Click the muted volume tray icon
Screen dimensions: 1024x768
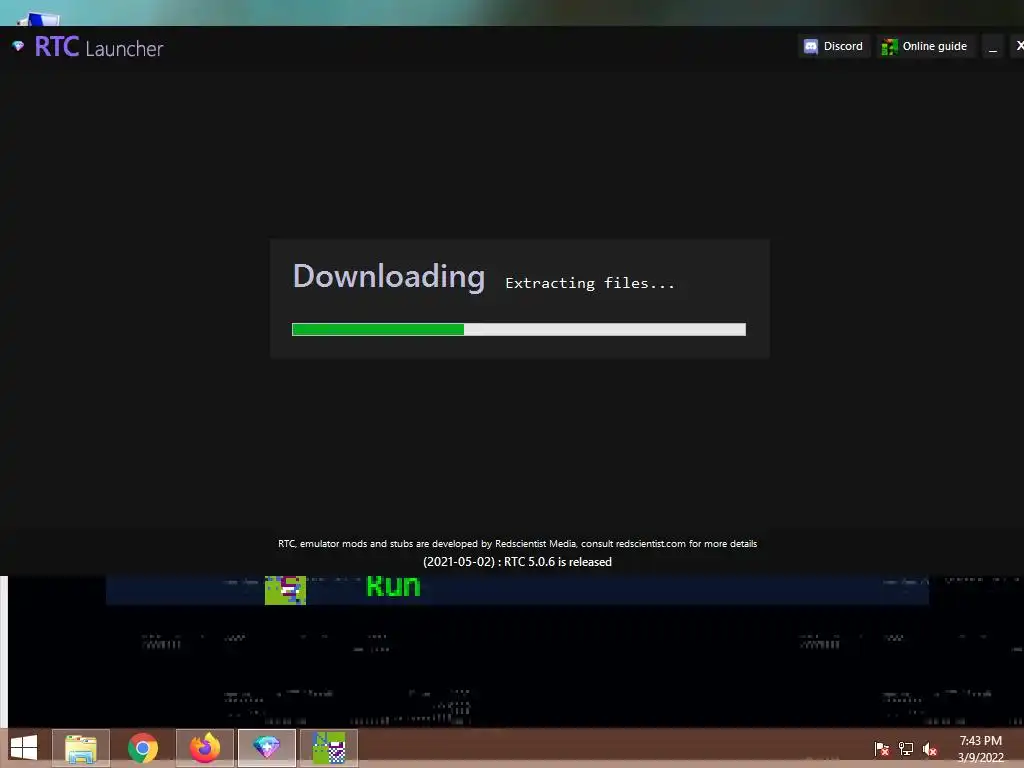click(930, 749)
